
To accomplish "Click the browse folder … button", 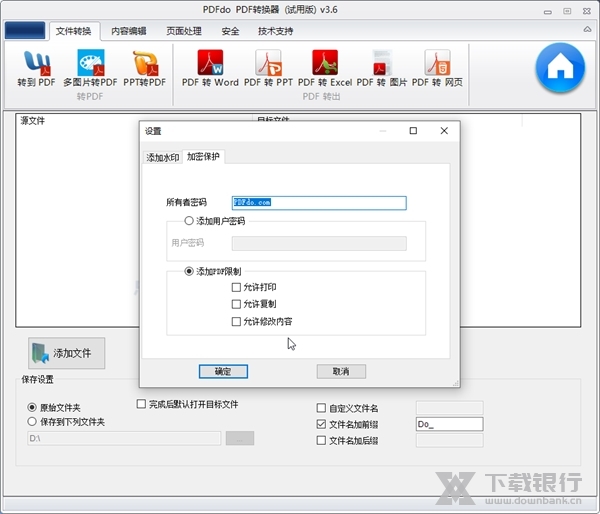I will pos(240,438).
